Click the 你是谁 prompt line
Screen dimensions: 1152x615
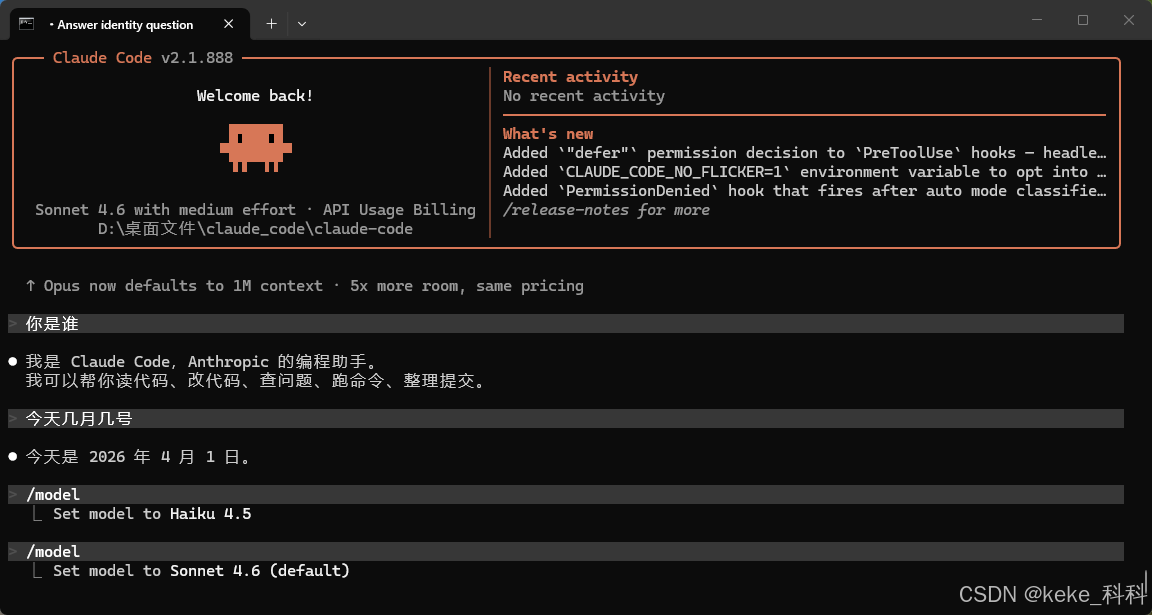click(x=566, y=323)
